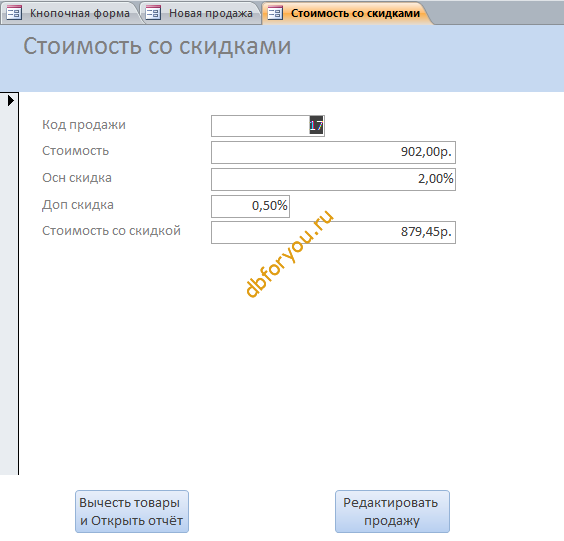This screenshot has height=541, width=564.
Task: Click the Вычесть товары и Открыть отчёт button
Action: (132, 511)
